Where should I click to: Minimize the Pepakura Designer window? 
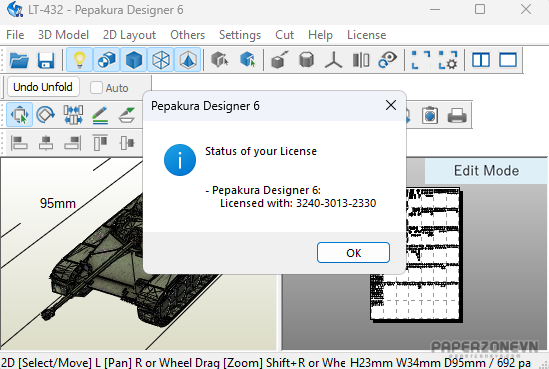435,9
